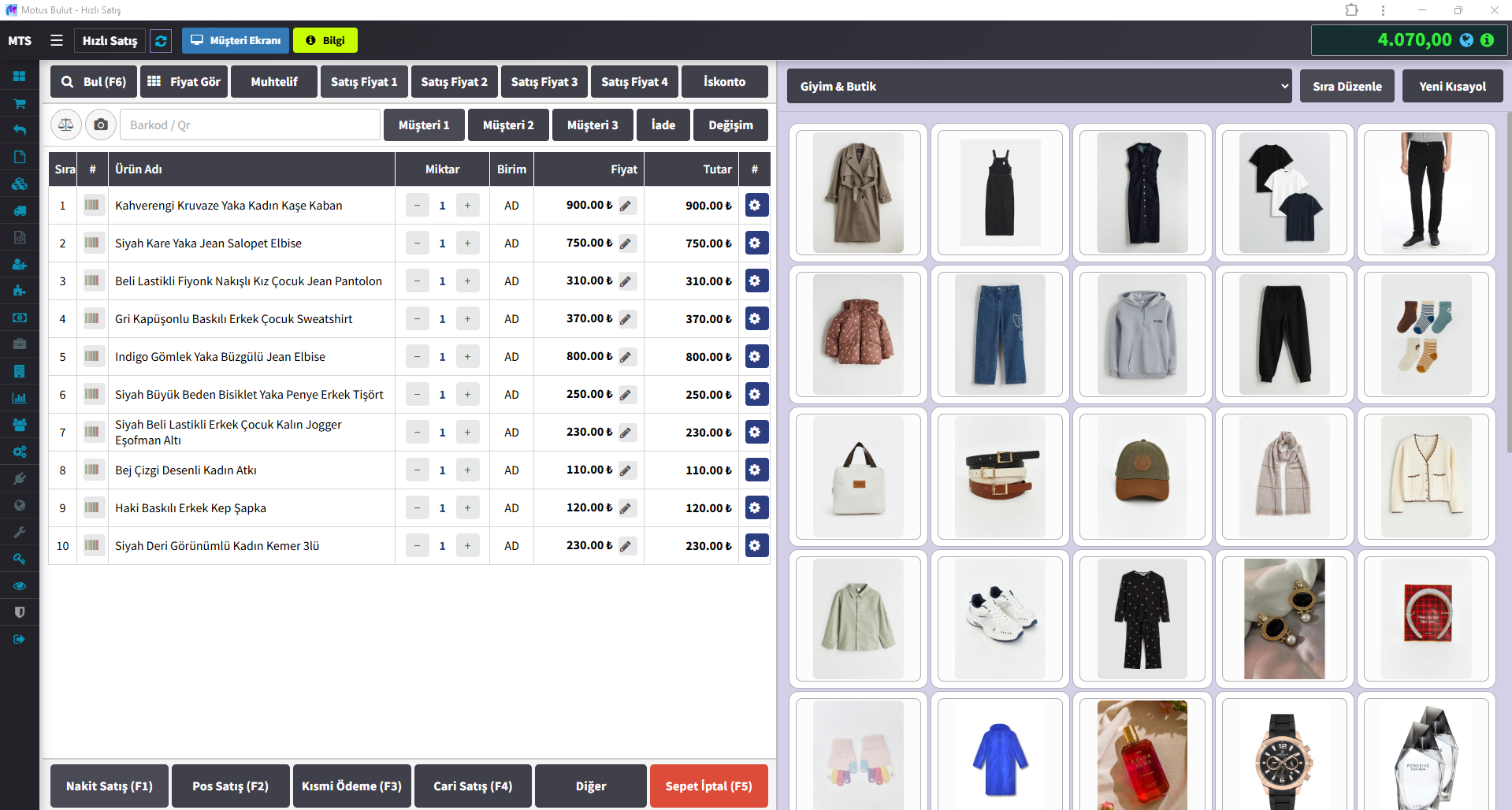Image resolution: width=1512 pixels, height=810 pixels.
Task: Select the white sneakers product thumbnail
Action: point(999,619)
